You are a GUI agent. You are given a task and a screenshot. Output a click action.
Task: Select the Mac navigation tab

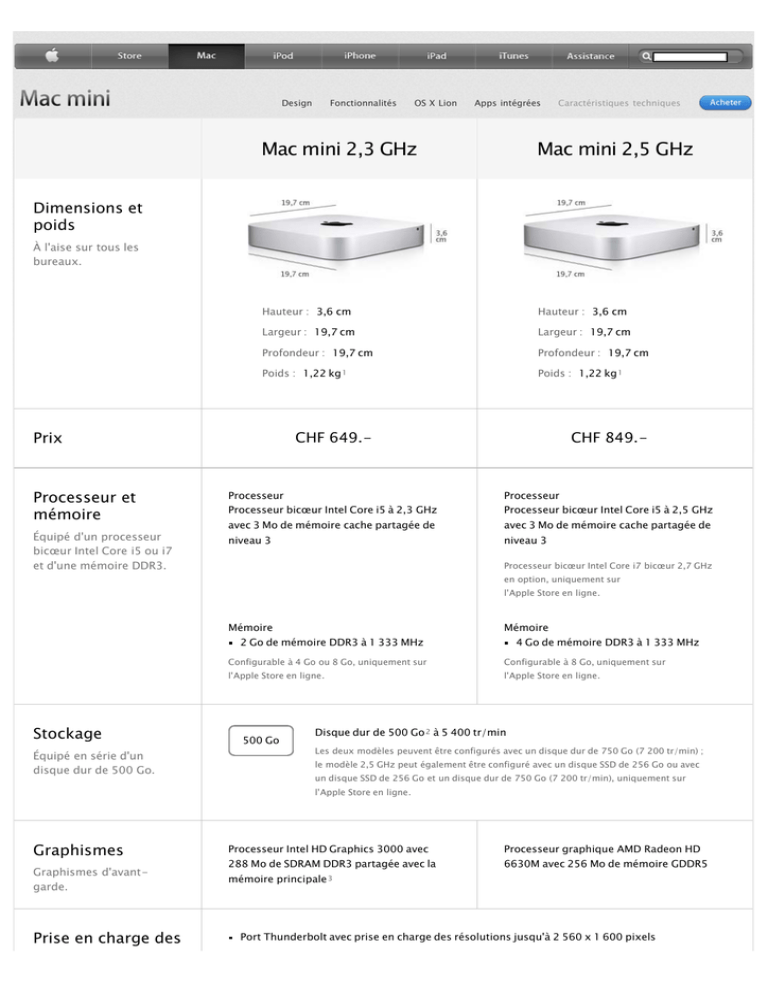pyautogui.click(x=206, y=56)
